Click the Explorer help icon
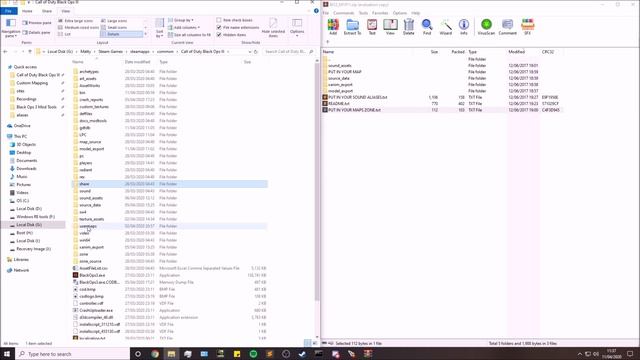Screen dimensions: 640x360 click(x=316, y=11)
